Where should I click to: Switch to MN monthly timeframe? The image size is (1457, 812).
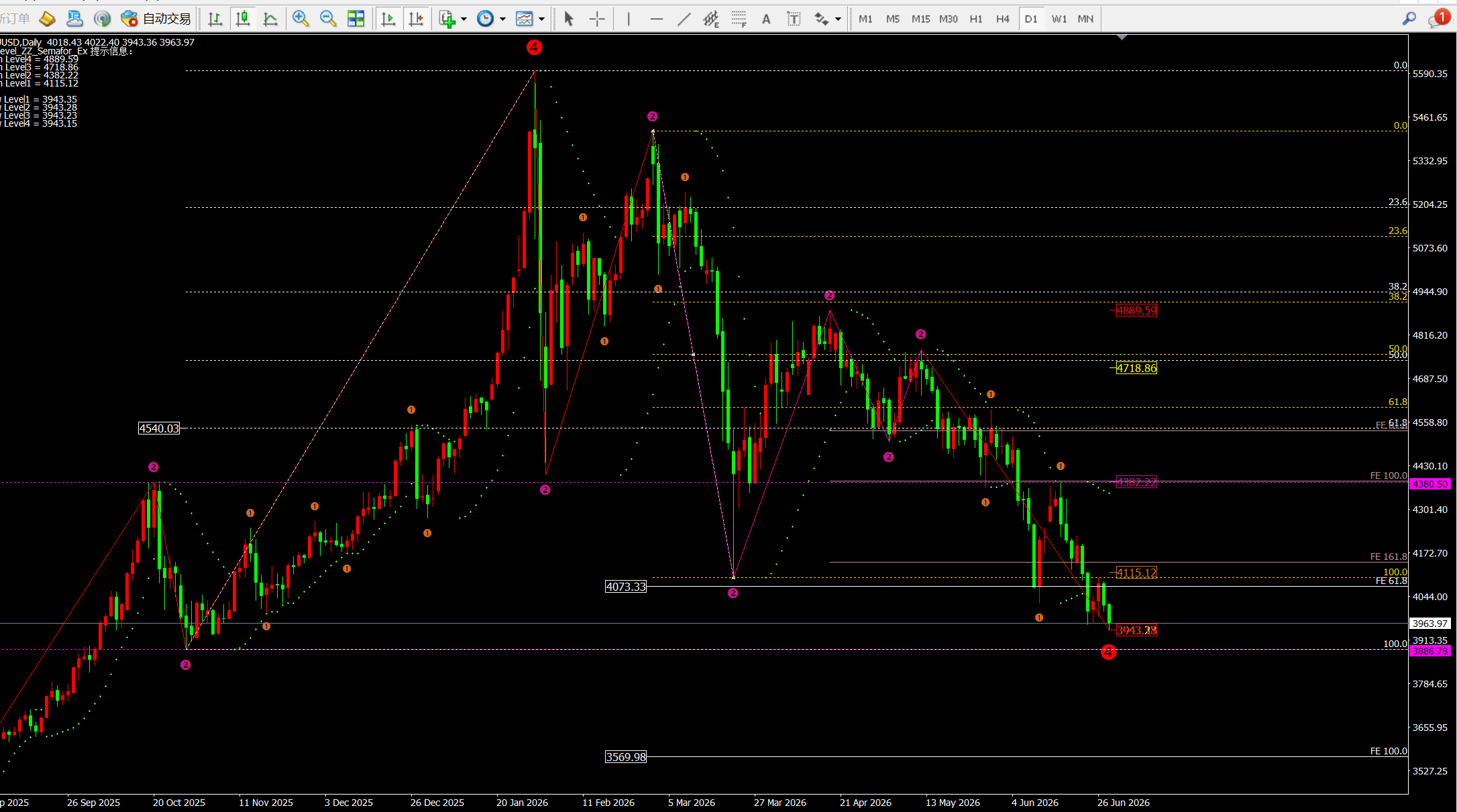click(x=1085, y=19)
